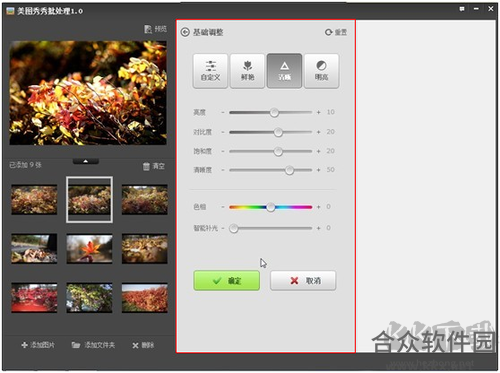The image size is (500, 373).
Task: Click the 对比度 contrast slider
Action: coord(270,132)
